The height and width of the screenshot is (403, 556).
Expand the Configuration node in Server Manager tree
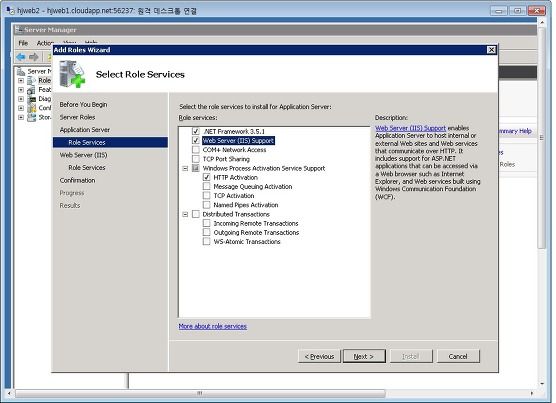[x=21, y=108]
